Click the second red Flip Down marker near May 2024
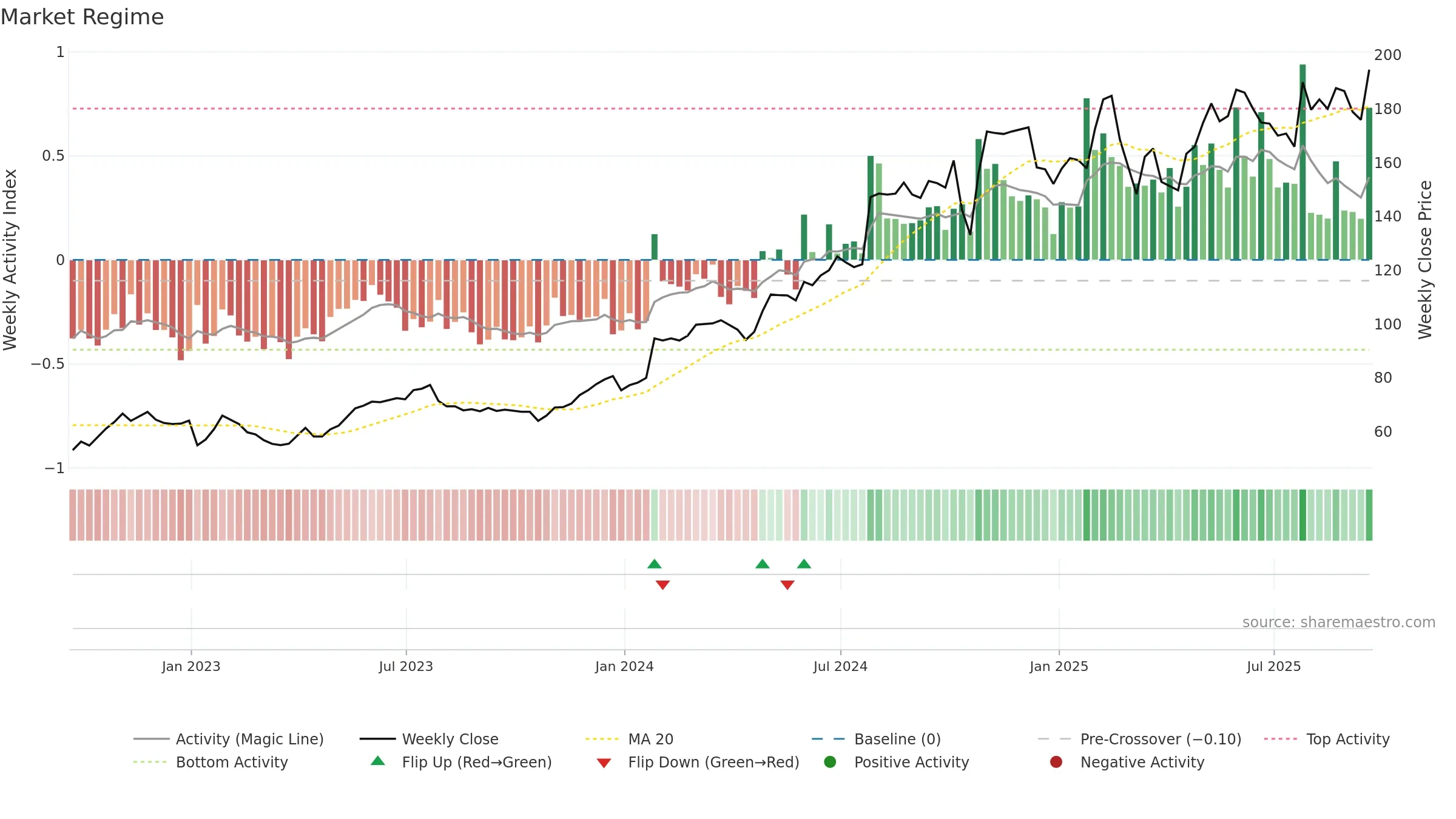This screenshot has height=819, width=1456. coord(787,585)
